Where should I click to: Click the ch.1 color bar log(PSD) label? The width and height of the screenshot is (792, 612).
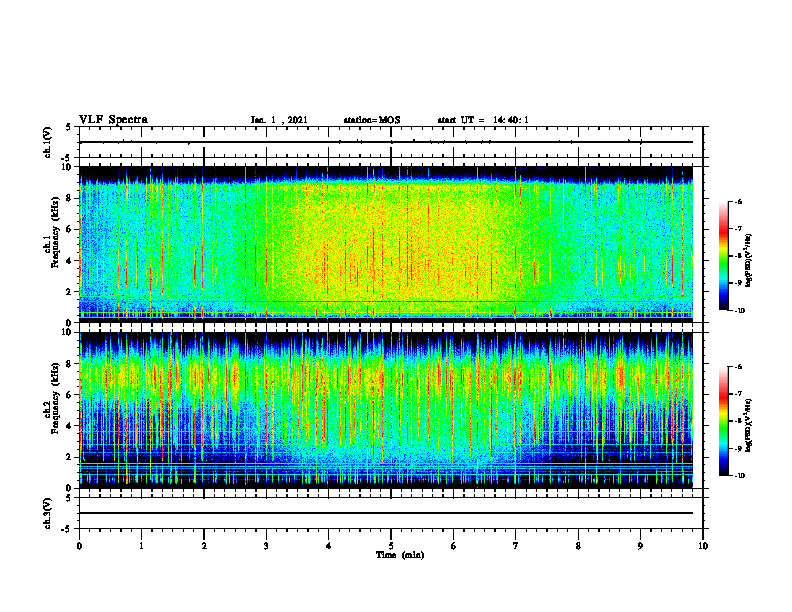click(749, 261)
